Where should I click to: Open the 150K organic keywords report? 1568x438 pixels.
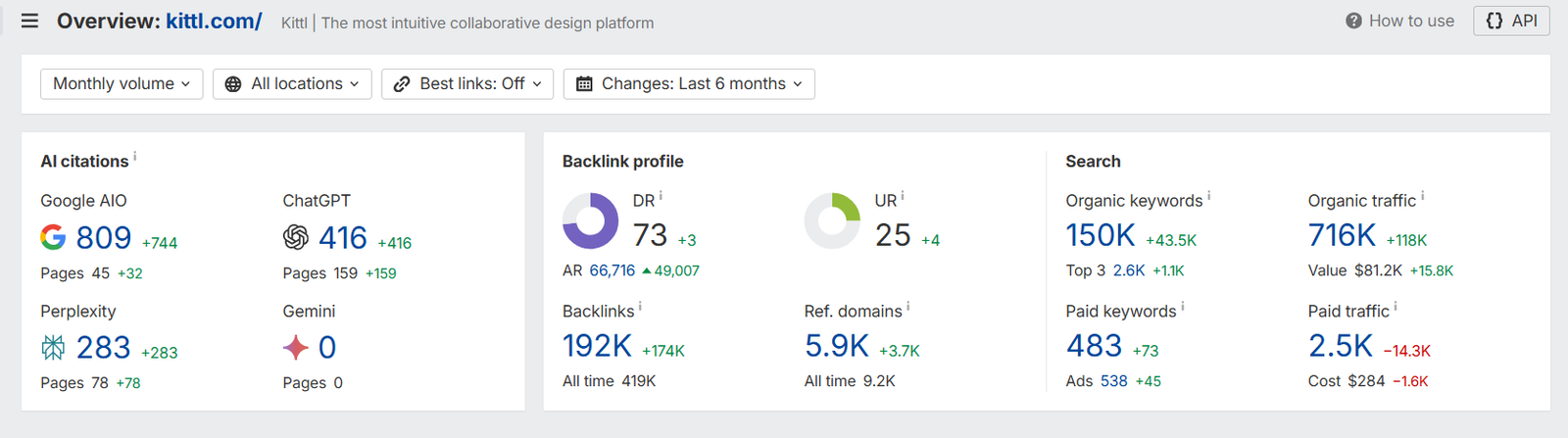1101,235
